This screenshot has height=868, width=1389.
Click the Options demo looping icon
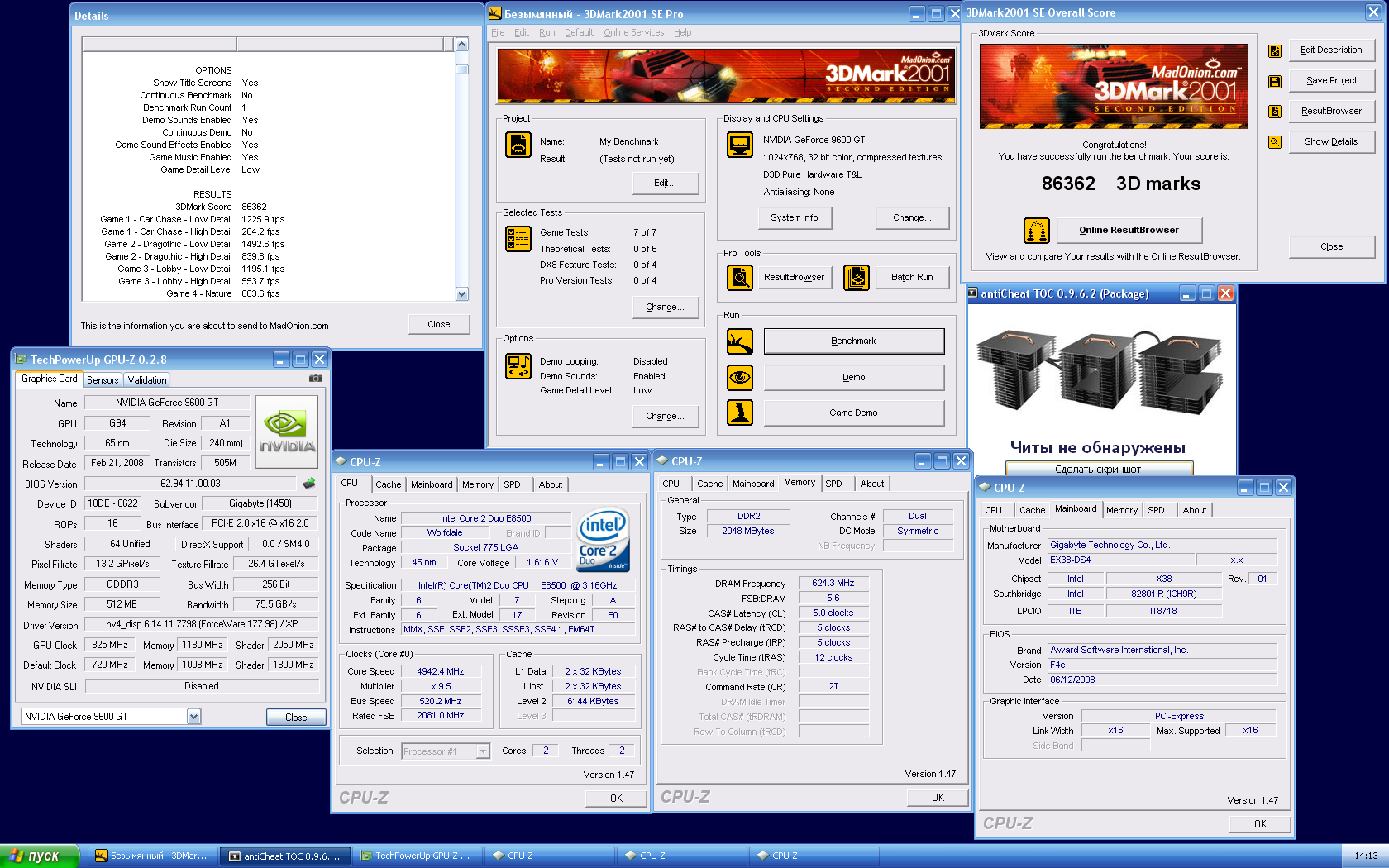[x=518, y=366]
